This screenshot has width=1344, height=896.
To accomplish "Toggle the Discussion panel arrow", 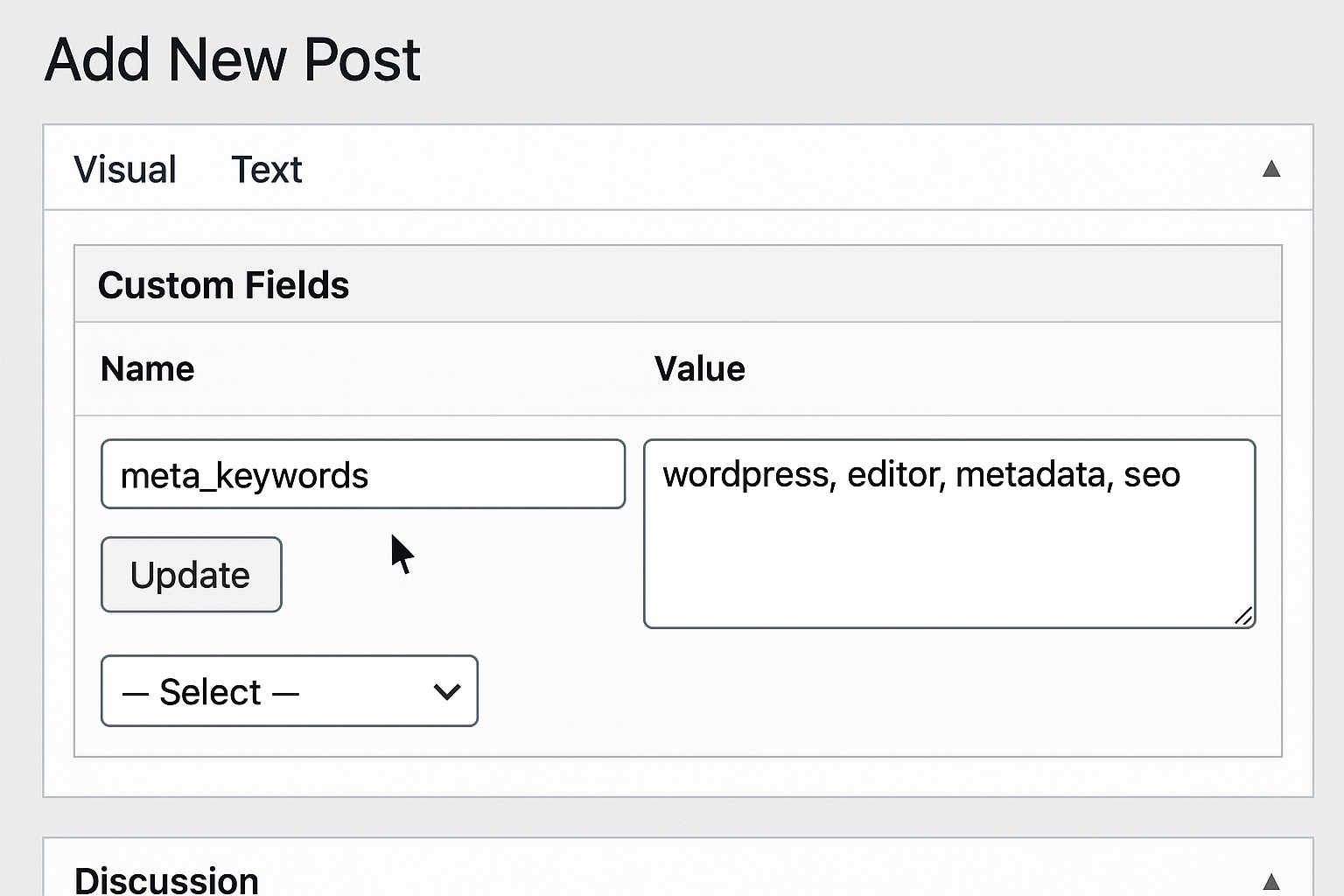I will tap(1271, 880).
